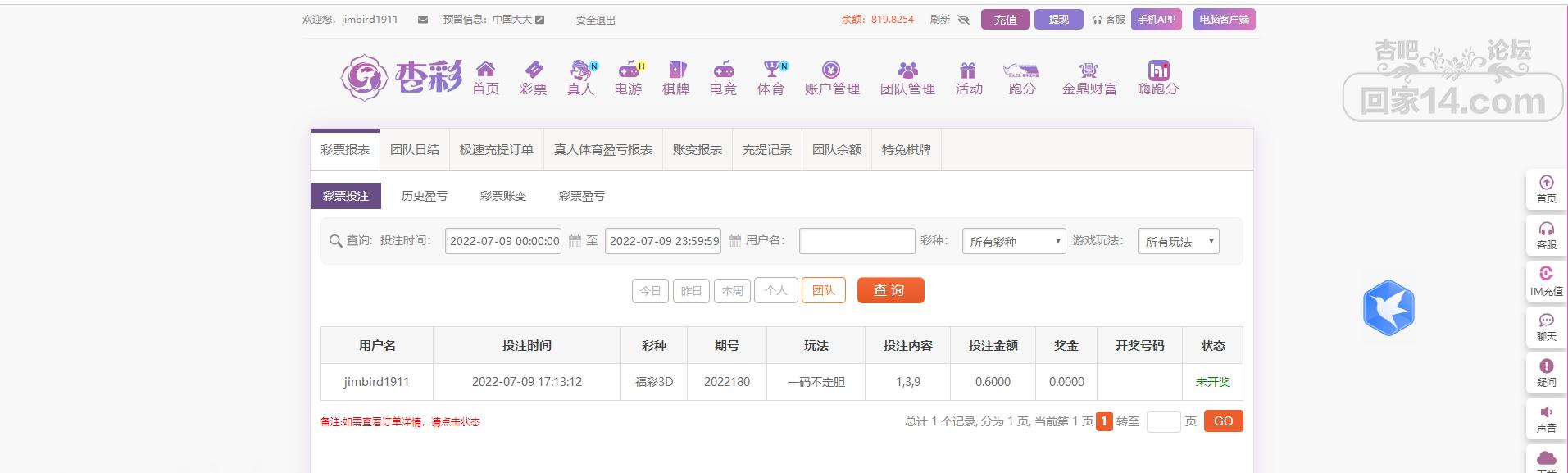Filter by 本周 this week
1568x473 pixels.
pos(732,291)
